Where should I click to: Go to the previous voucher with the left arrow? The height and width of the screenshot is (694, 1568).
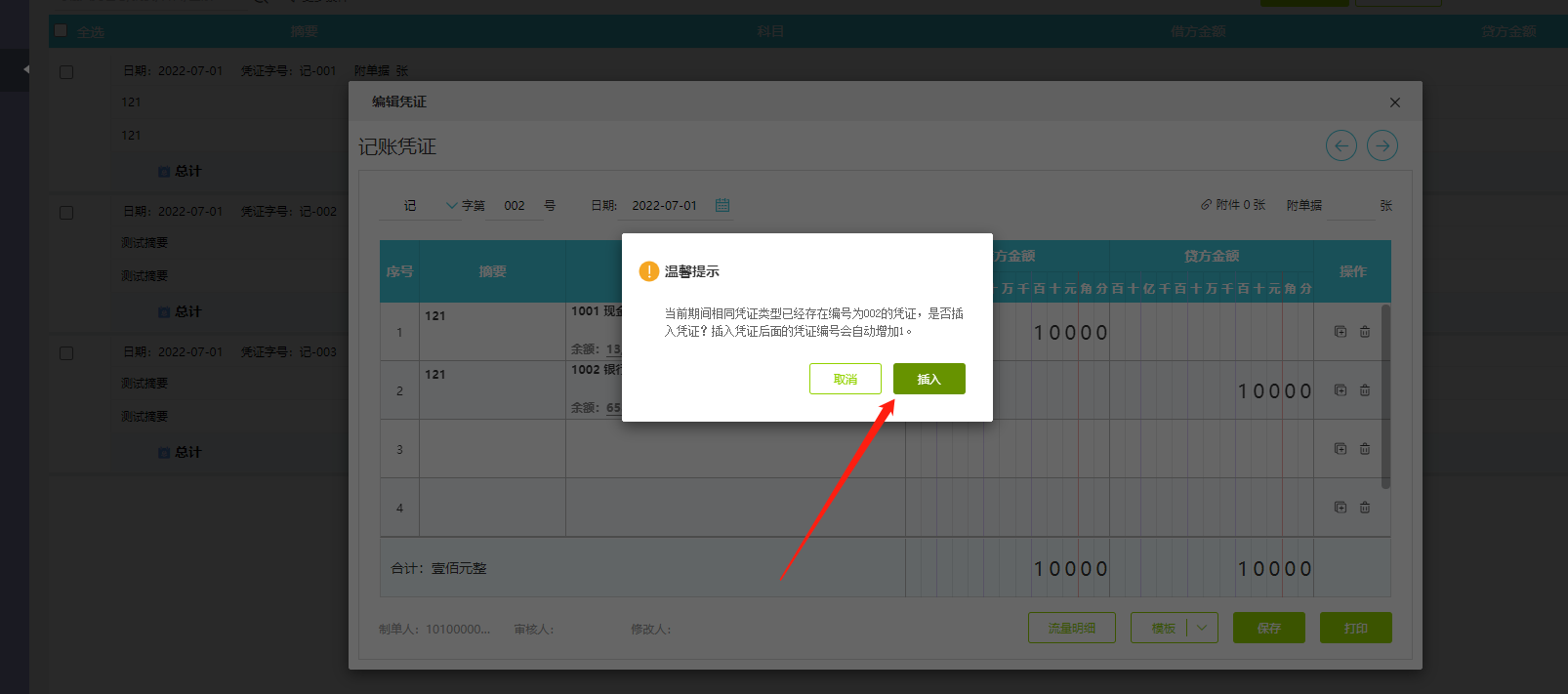tap(1341, 146)
